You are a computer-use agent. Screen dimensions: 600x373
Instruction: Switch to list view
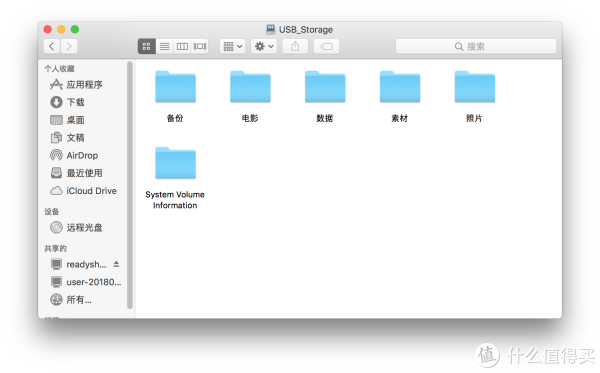click(x=165, y=46)
